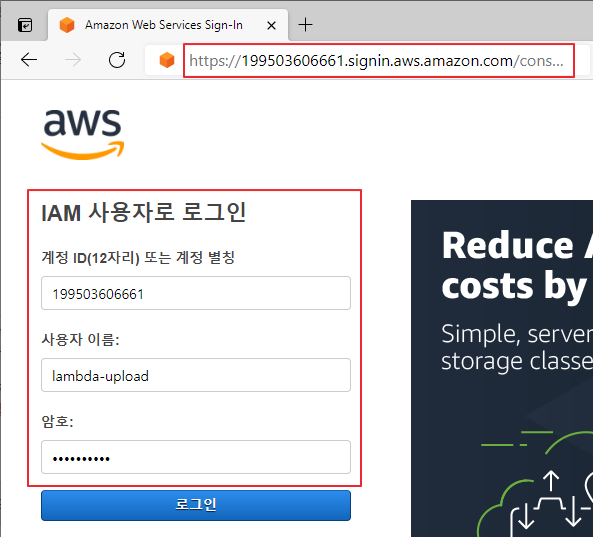Open a new browser tab
This screenshot has height=537, width=593.
click(305, 25)
